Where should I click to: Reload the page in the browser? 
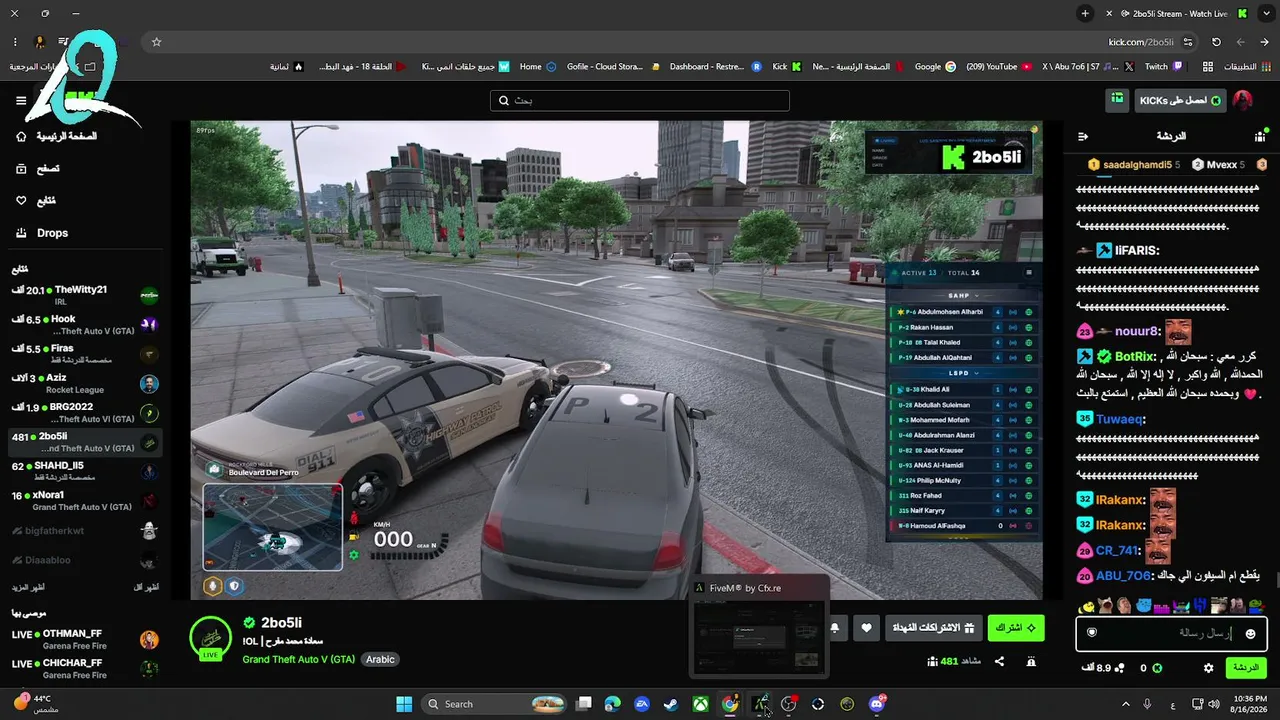point(1216,42)
